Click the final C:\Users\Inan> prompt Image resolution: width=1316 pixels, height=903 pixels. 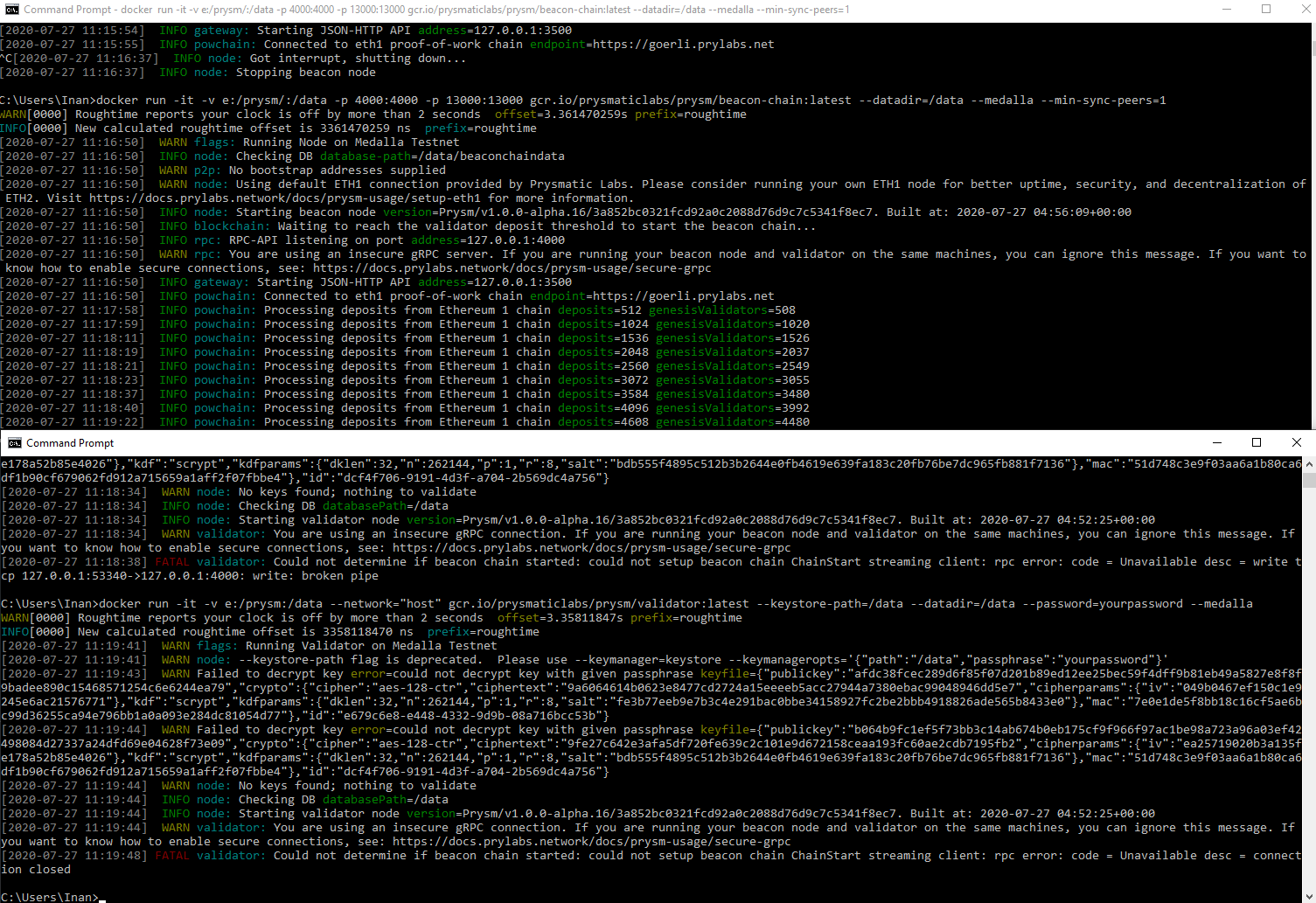click(x=49, y=897)
